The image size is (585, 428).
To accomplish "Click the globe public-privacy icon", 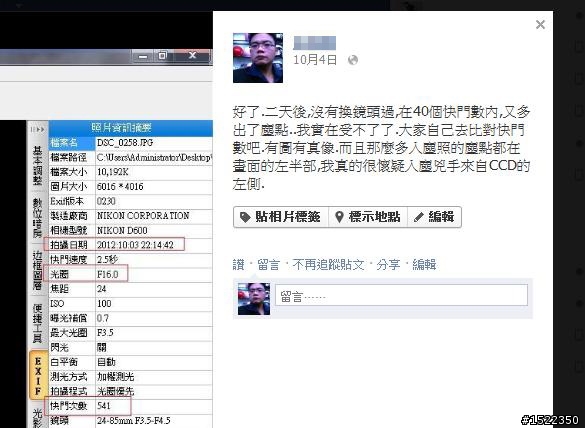I will (353, 60).
